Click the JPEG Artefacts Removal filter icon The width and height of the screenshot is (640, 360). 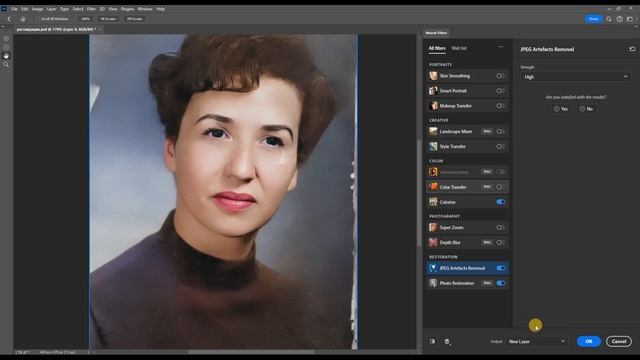[x=433, y=268]
